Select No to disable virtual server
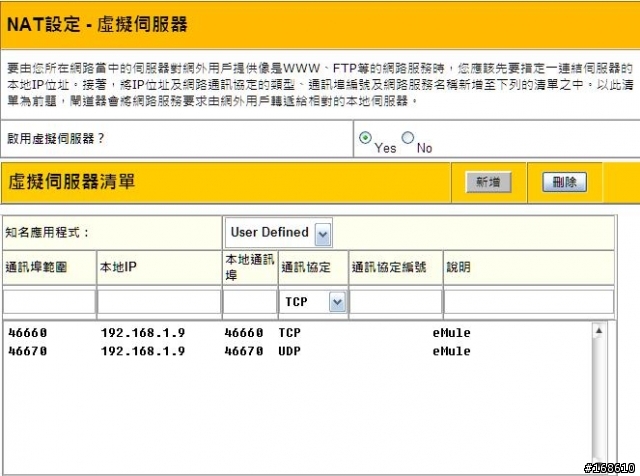640x476 pixels. (x=407, y=138)
